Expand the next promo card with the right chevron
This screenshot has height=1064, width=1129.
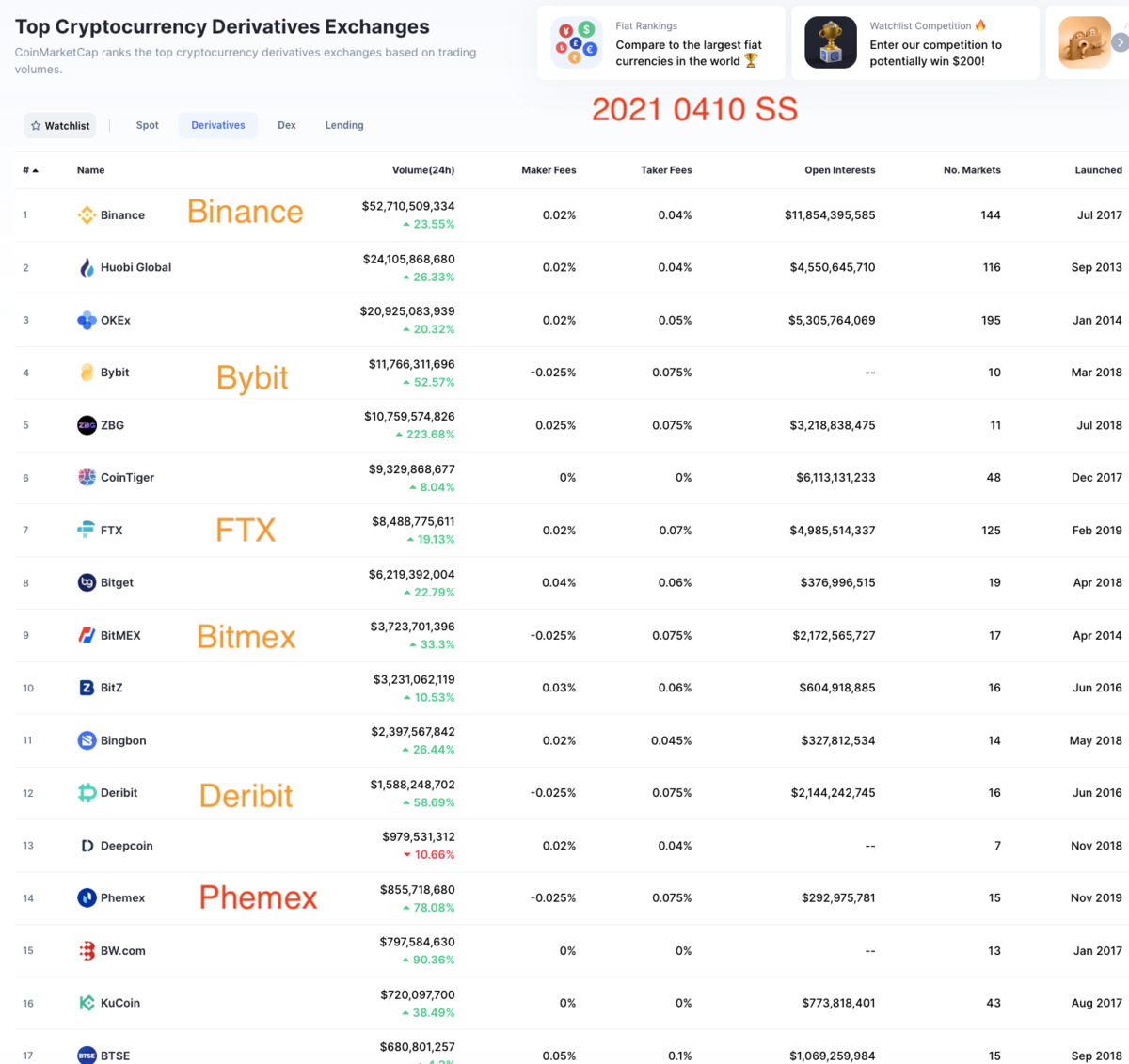pyautogui.click(x=1120, y=42)
